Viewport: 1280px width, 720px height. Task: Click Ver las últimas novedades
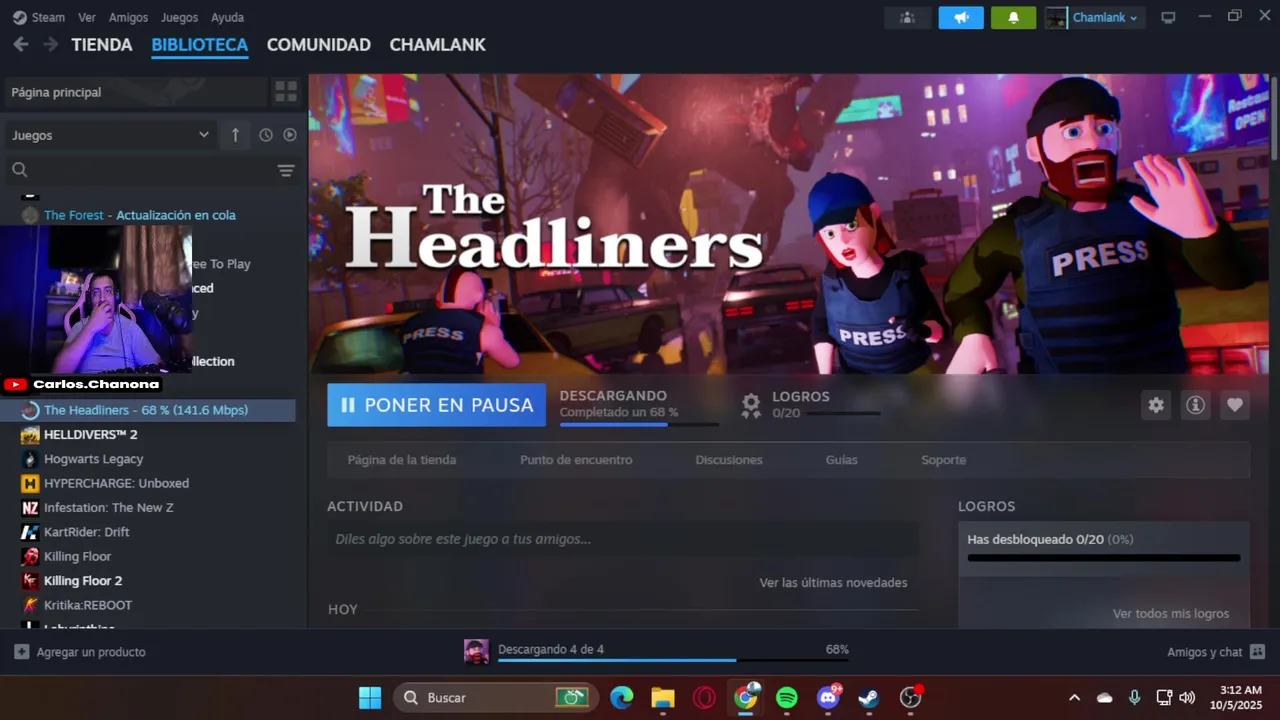[x=833, y=582]
